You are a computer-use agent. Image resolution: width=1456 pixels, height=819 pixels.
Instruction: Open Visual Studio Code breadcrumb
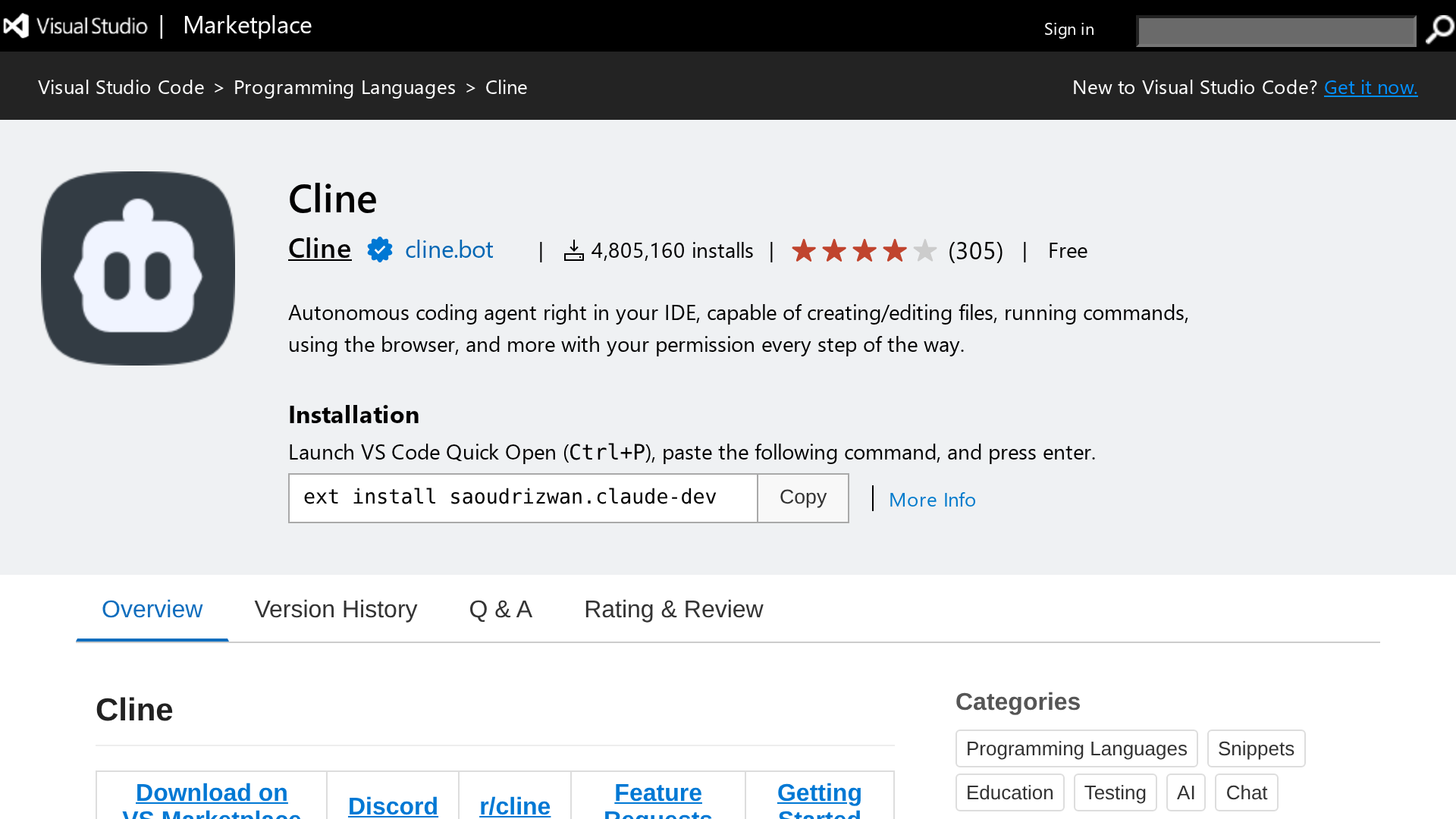click(121, 87)
